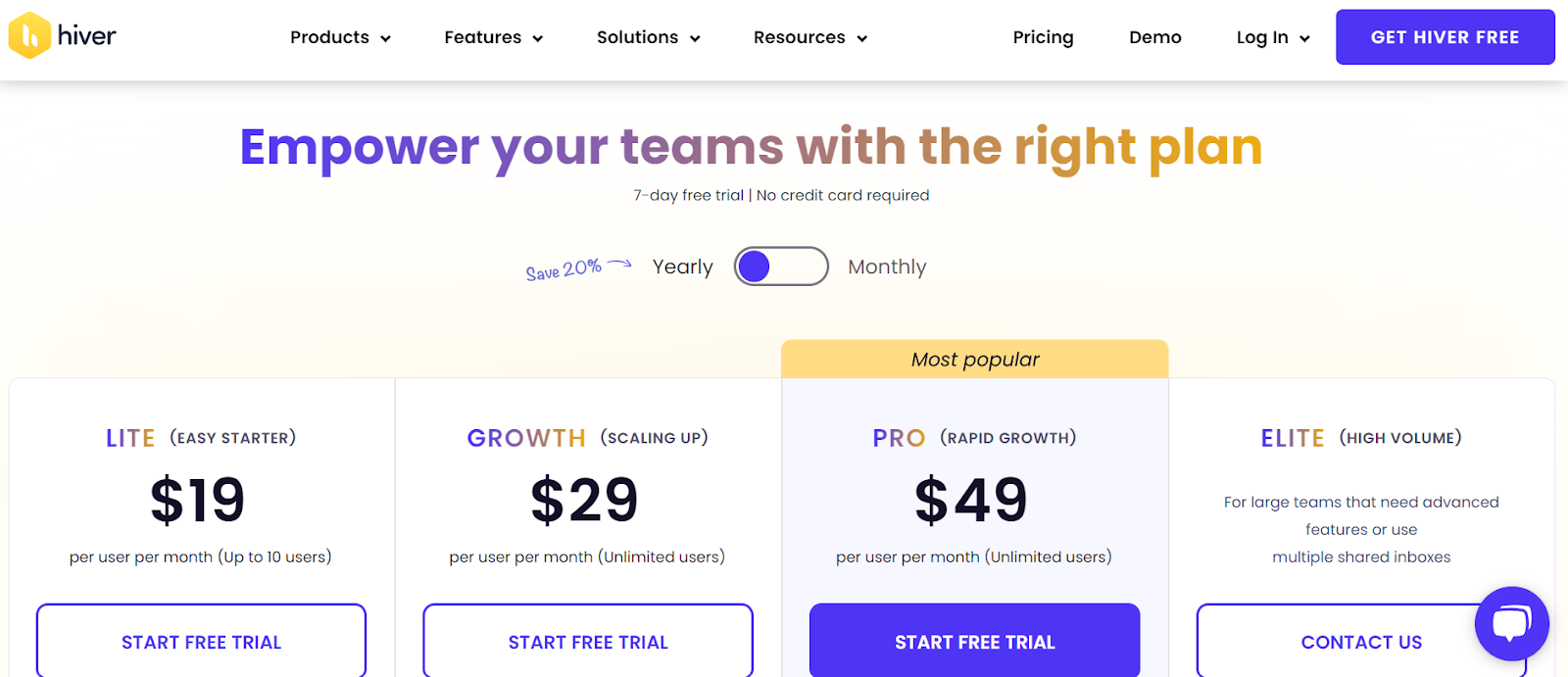
Task: Start free trial for Lite plan
Action: [201, 642]
